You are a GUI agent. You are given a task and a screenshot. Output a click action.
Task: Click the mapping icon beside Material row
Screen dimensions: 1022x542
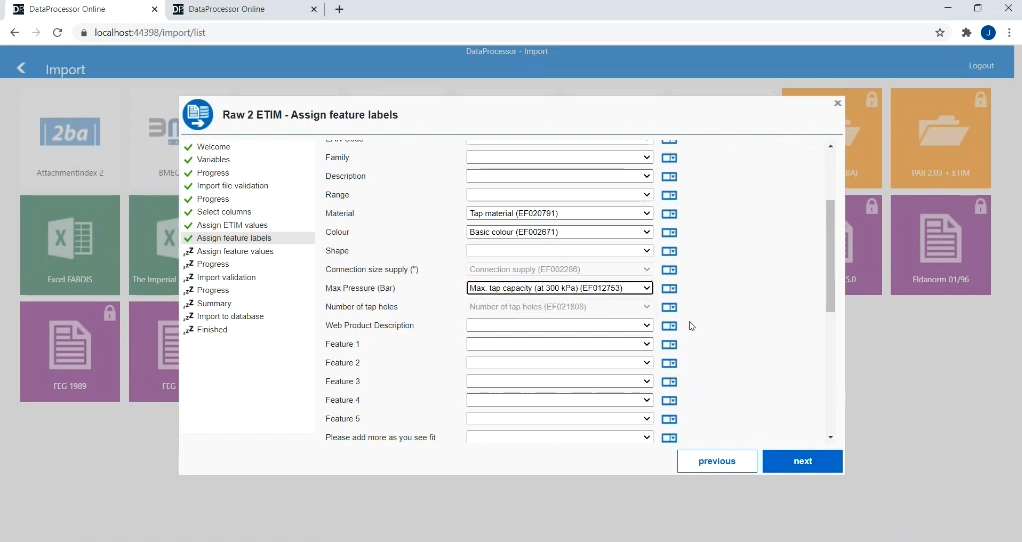point(669,214)
